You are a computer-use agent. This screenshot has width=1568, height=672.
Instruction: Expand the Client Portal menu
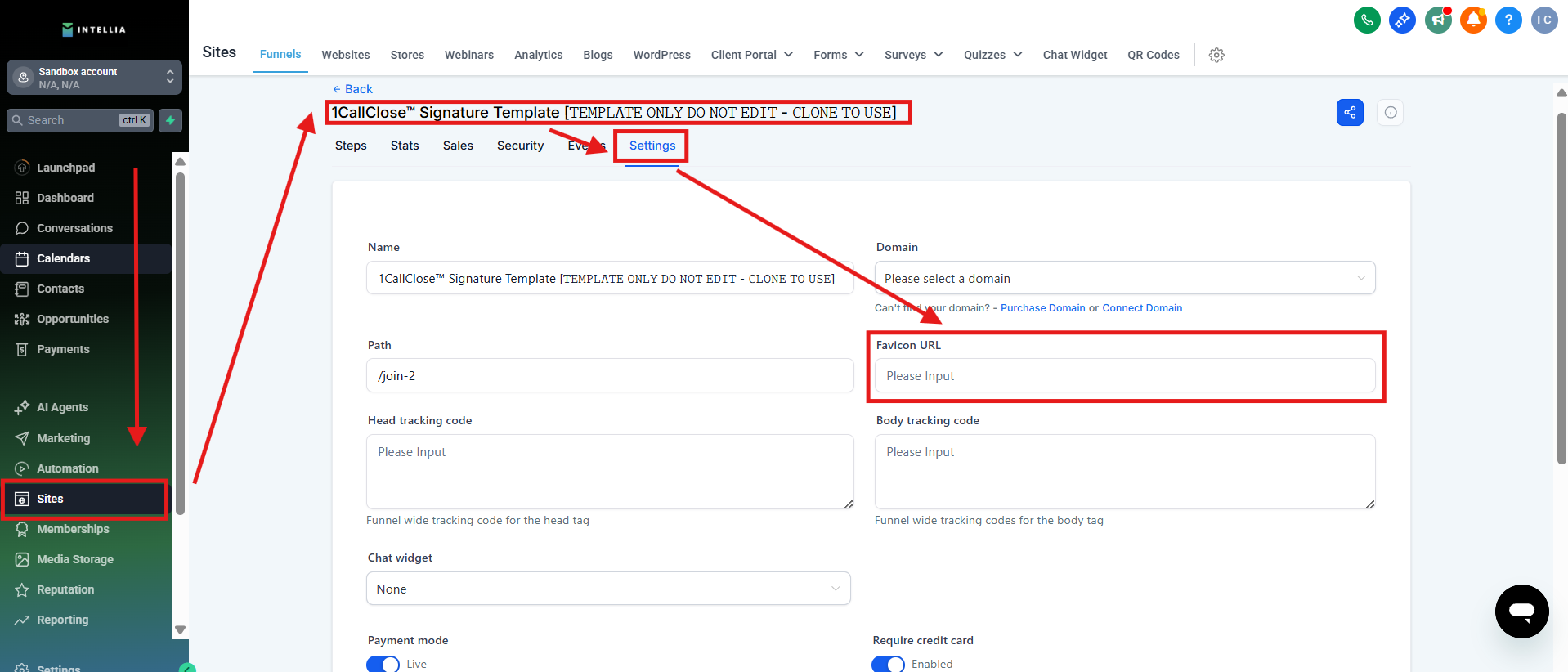[x=751, y=55]
